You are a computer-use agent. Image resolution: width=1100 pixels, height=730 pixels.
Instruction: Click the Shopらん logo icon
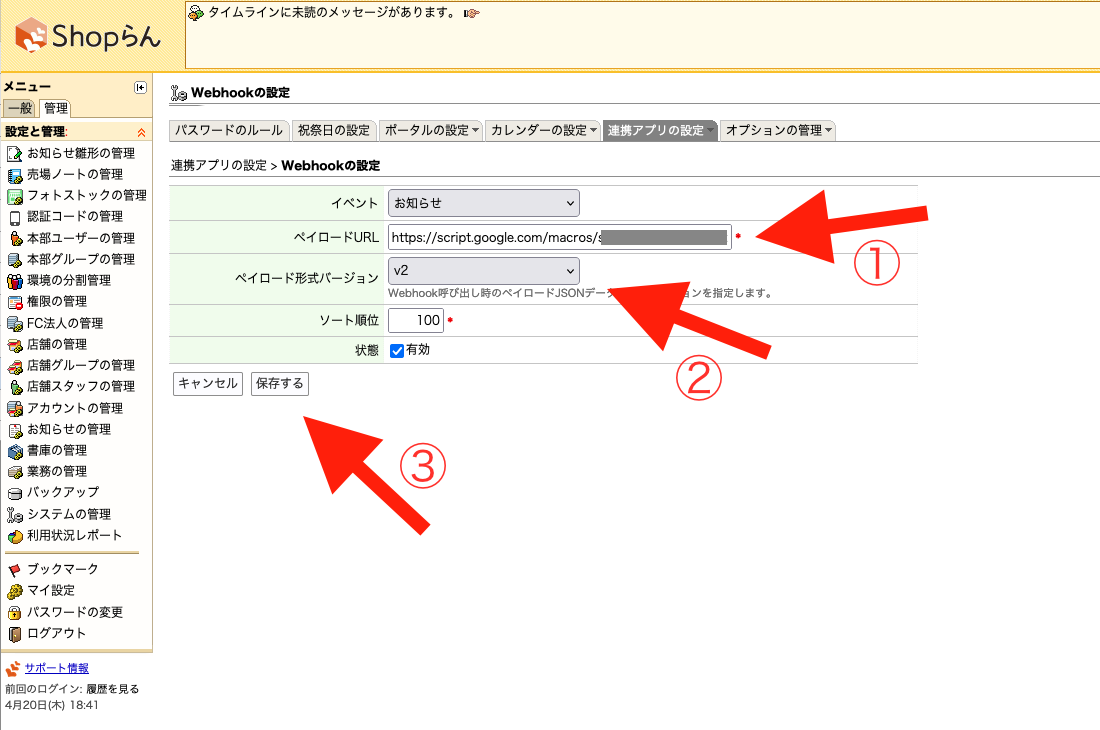point(33,35)
